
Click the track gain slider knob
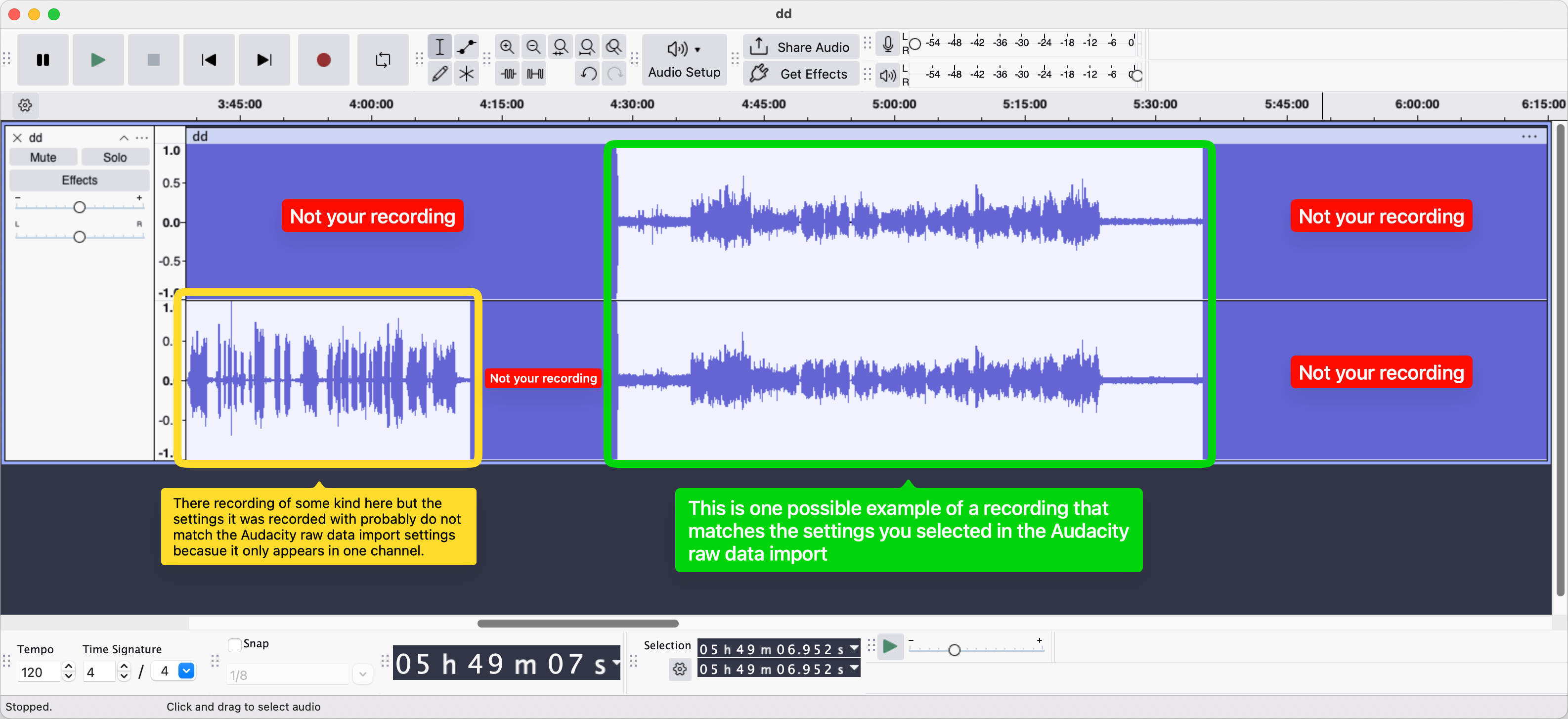(x=79, y=208)
